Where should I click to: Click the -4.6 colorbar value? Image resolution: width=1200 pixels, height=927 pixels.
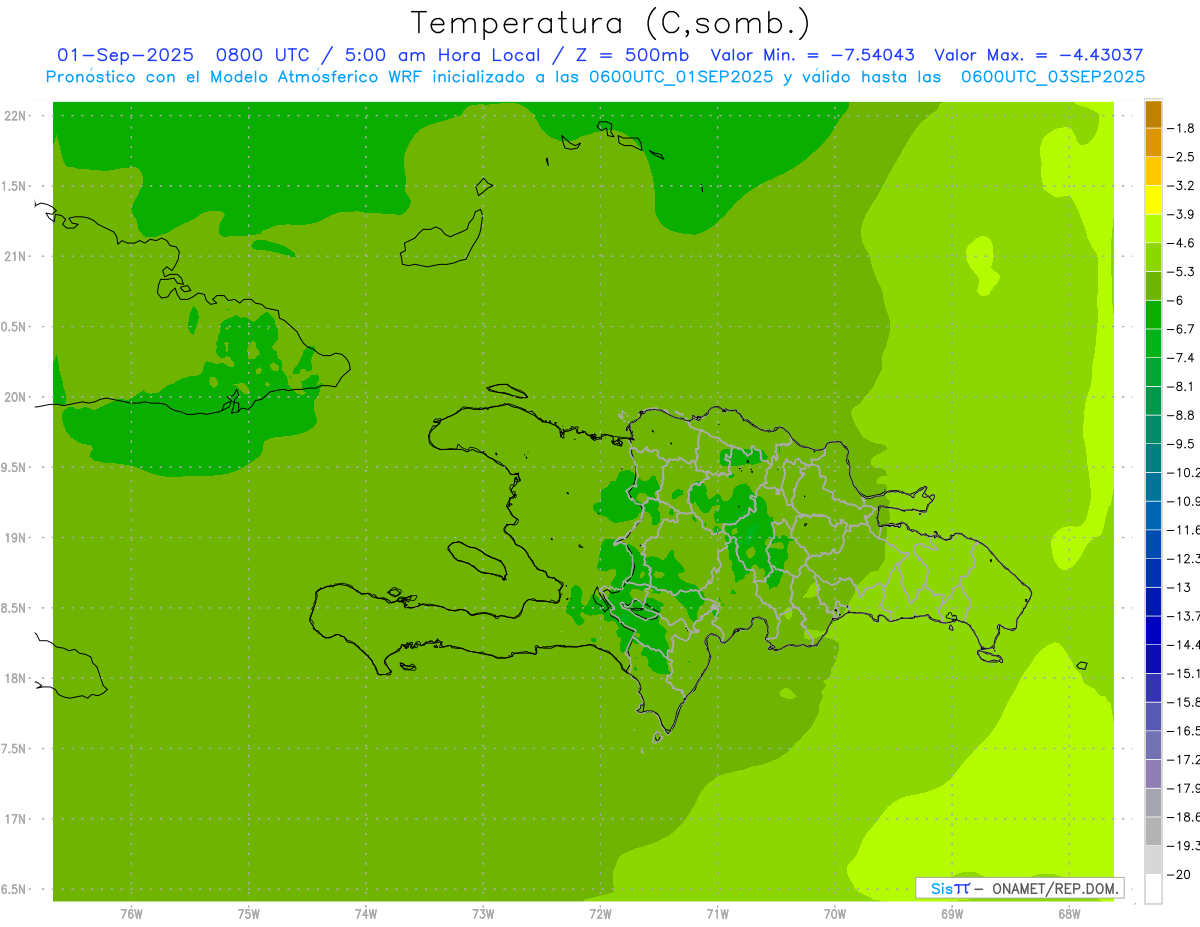(x=1182, y=243)
